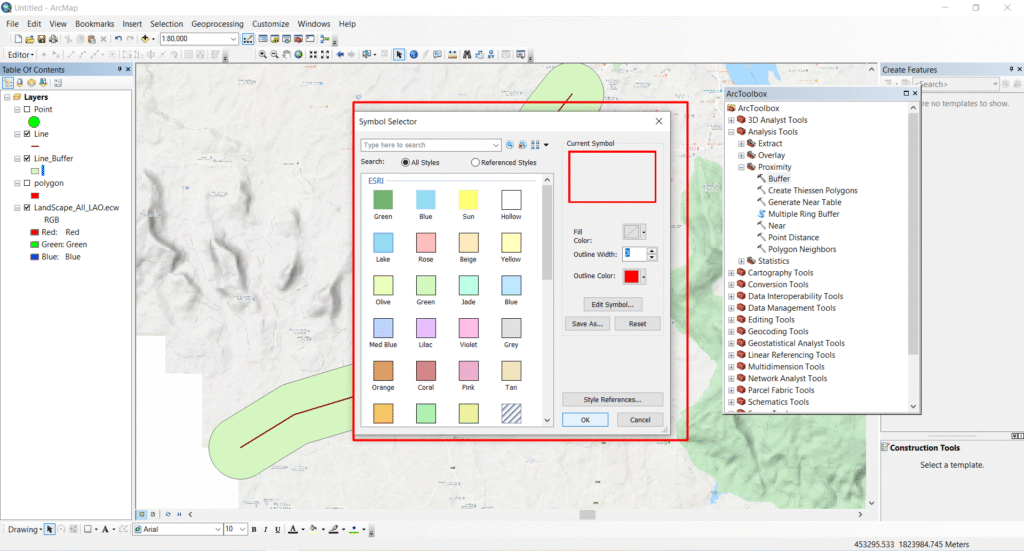Select the Zoom Out tool
1024x551 pixels.
[274, 55]
